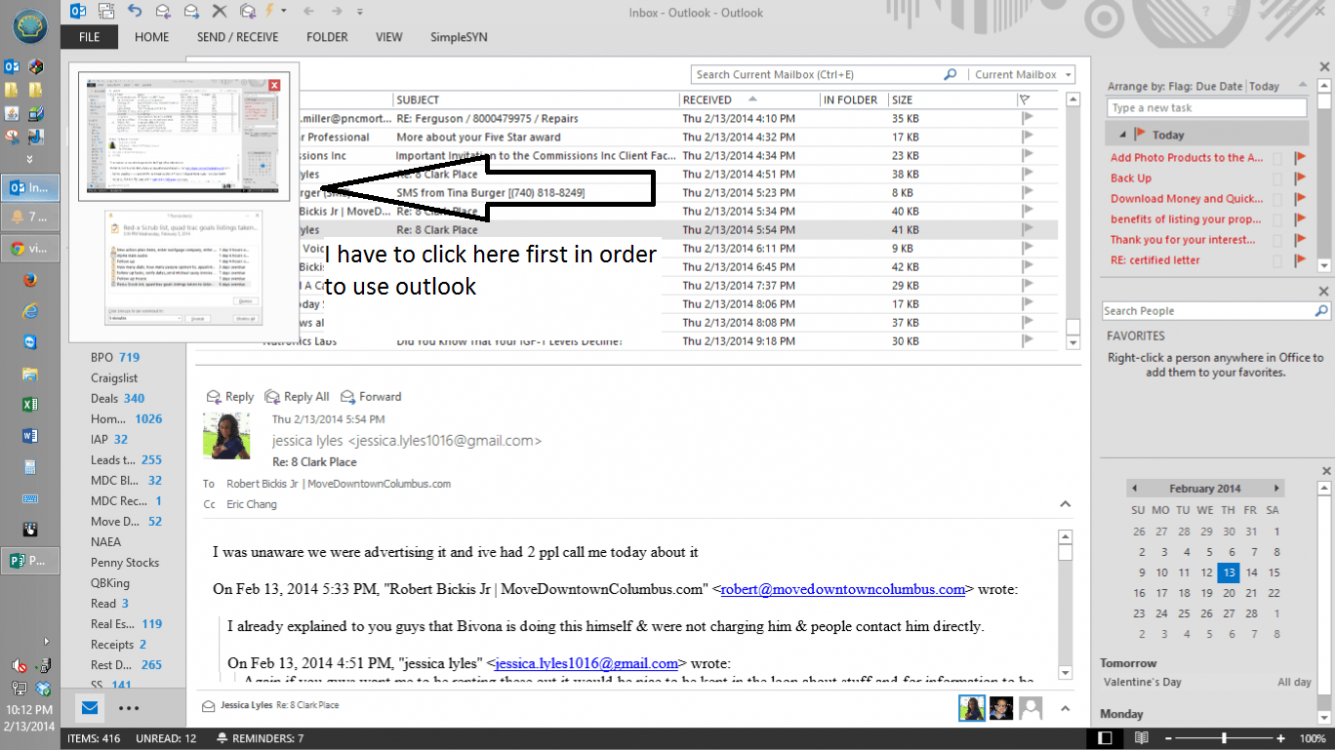Click the Mail envelope icon in navigation bar
The width and height of the screenshot is (1335, 750).
(90, 708)
